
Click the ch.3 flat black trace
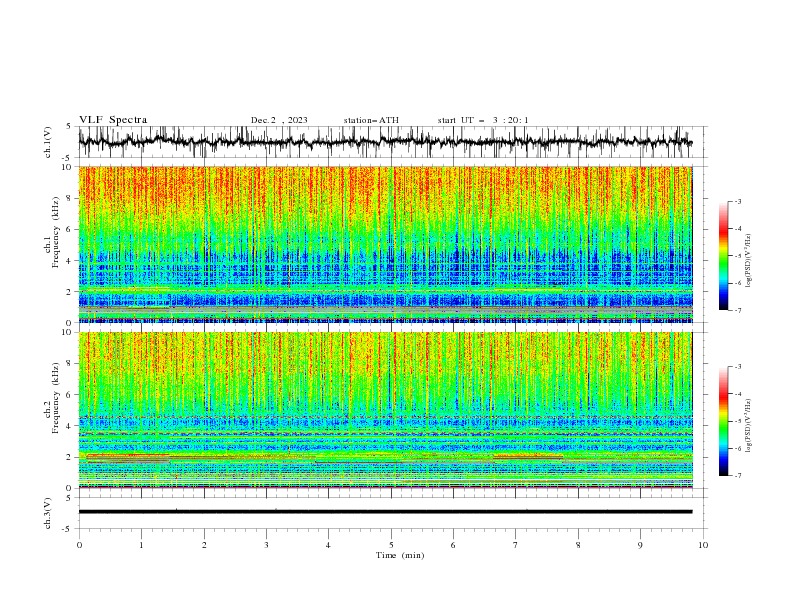pos(385,512)
